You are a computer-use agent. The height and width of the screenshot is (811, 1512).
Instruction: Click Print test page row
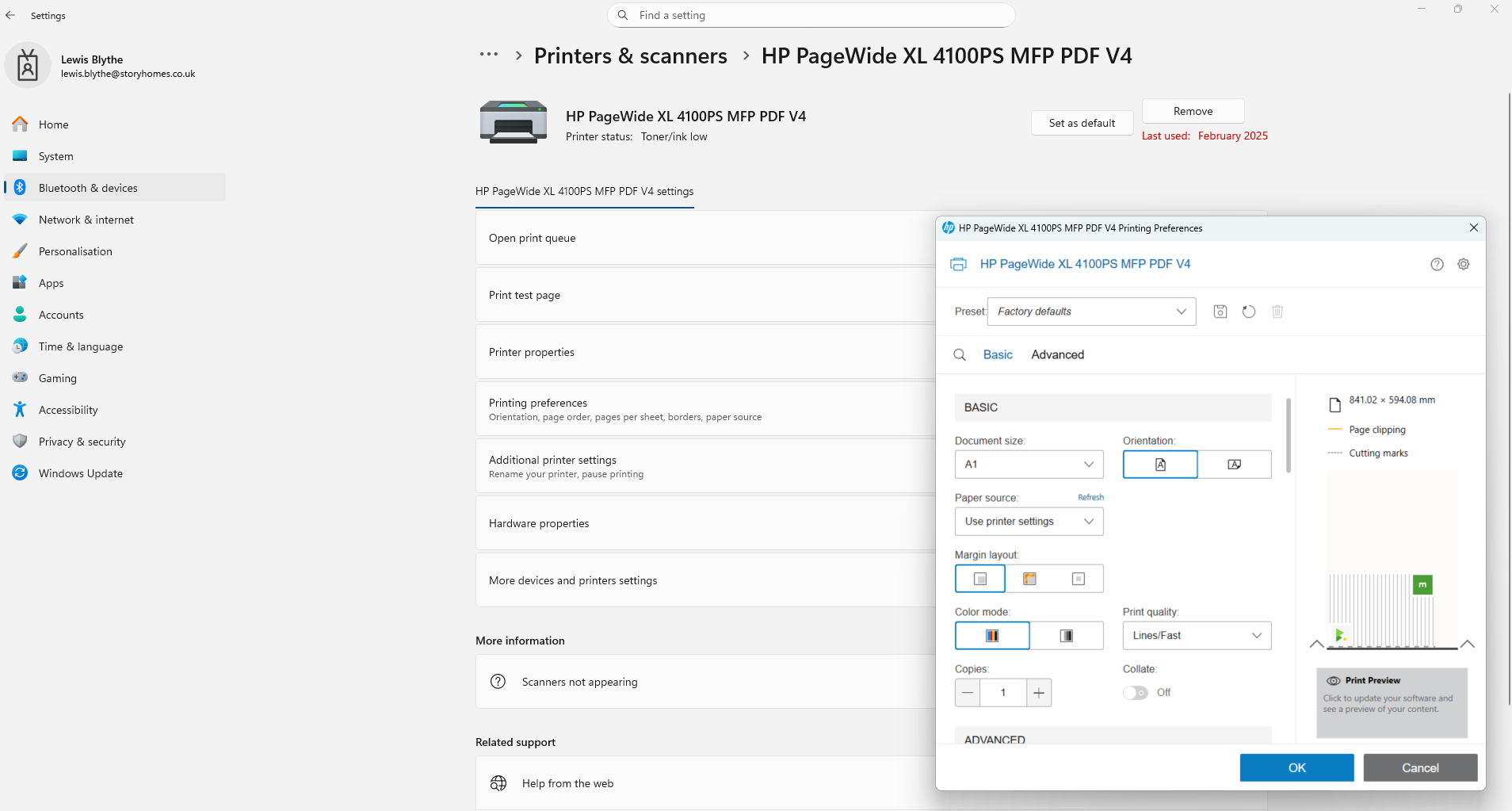point(705,295)
